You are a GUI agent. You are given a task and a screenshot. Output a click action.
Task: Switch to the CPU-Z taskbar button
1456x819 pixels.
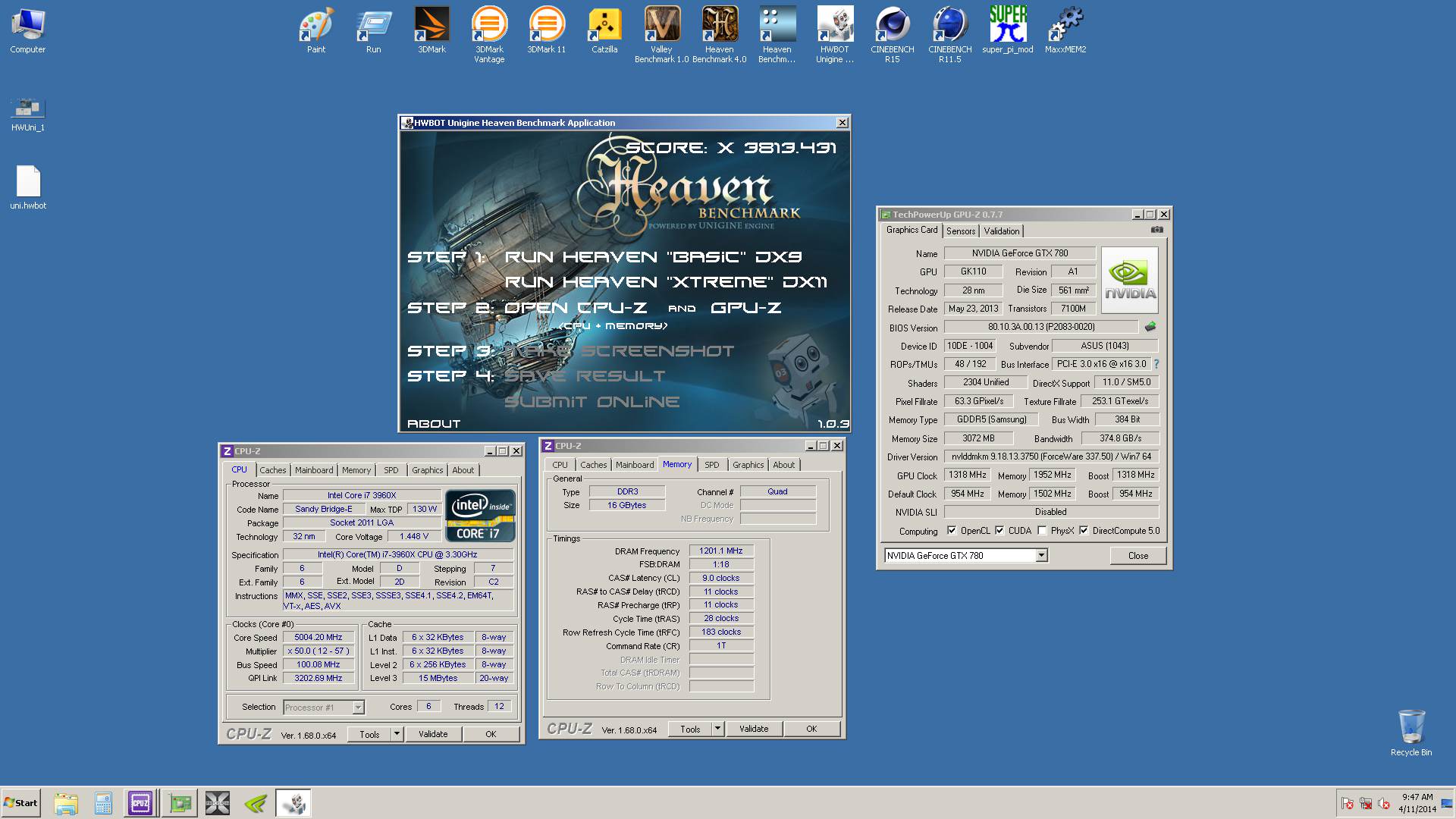click(140, 803)
